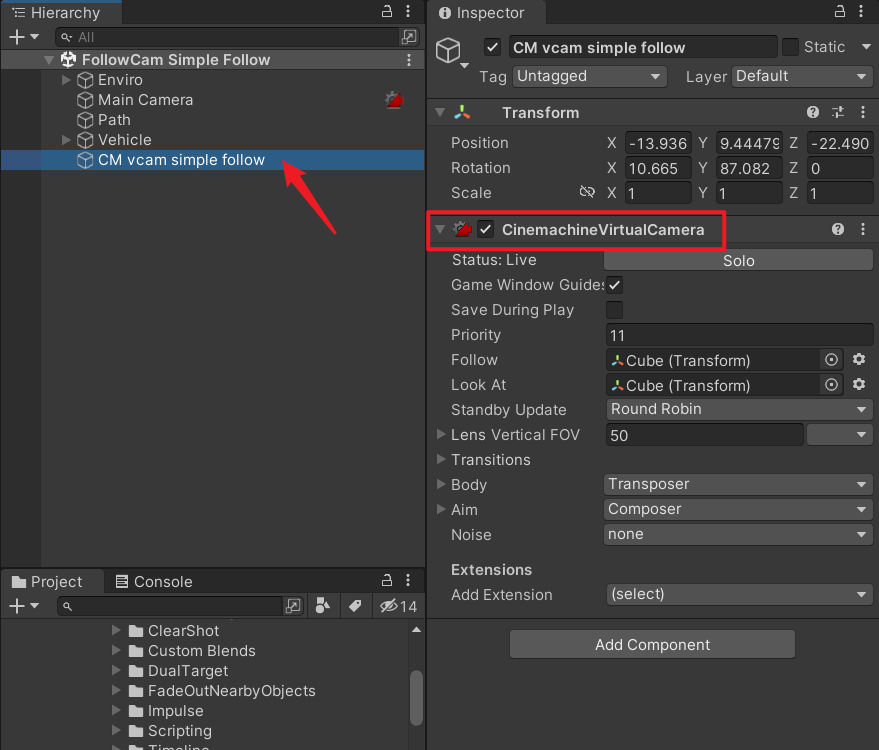Click Position X value field

[x=657, y=143]
